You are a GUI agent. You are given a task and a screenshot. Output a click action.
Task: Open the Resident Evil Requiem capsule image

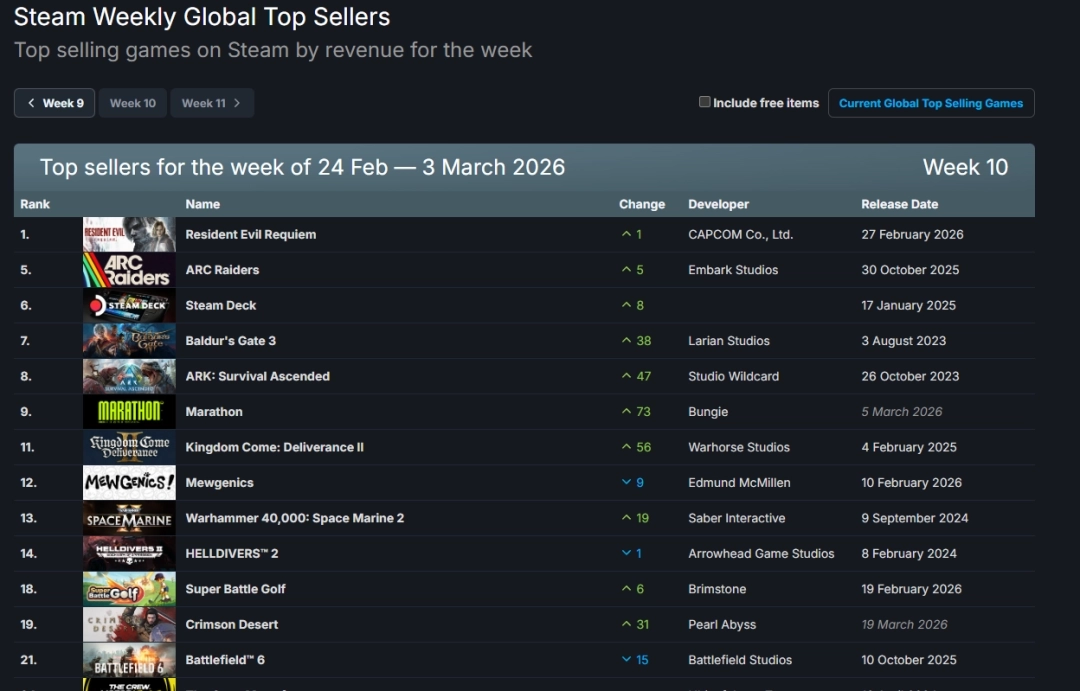point(128,234)
